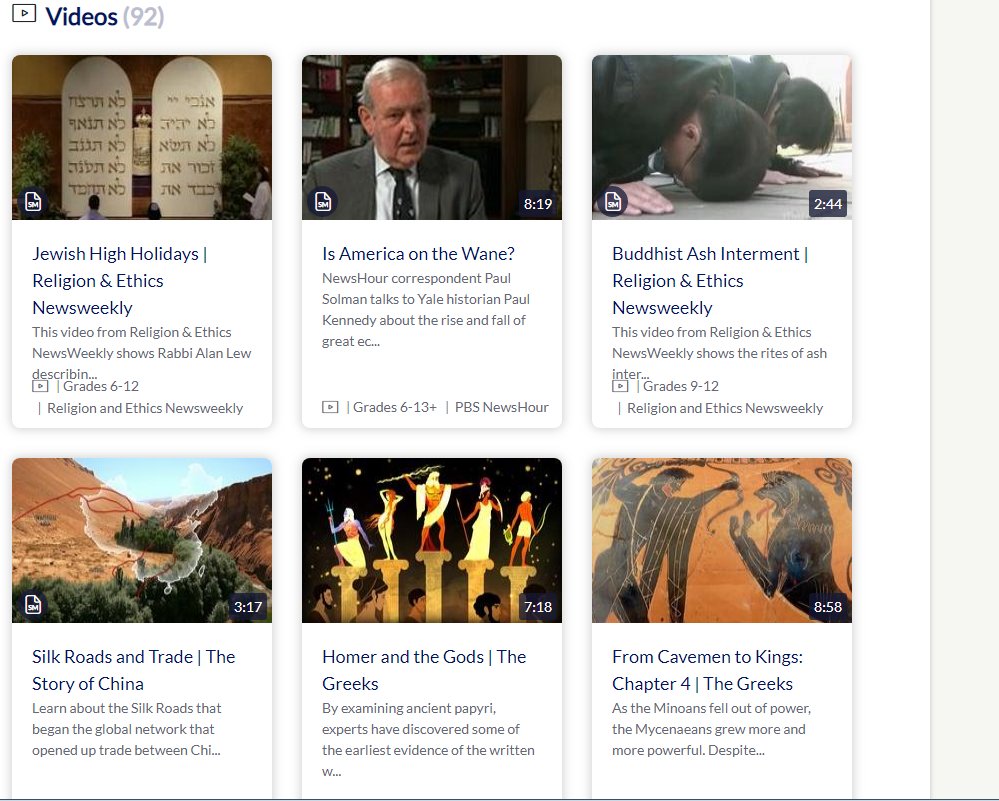
Task: Click support materials icon on Jewish High Holidays thumbnail
Action: 33,202
